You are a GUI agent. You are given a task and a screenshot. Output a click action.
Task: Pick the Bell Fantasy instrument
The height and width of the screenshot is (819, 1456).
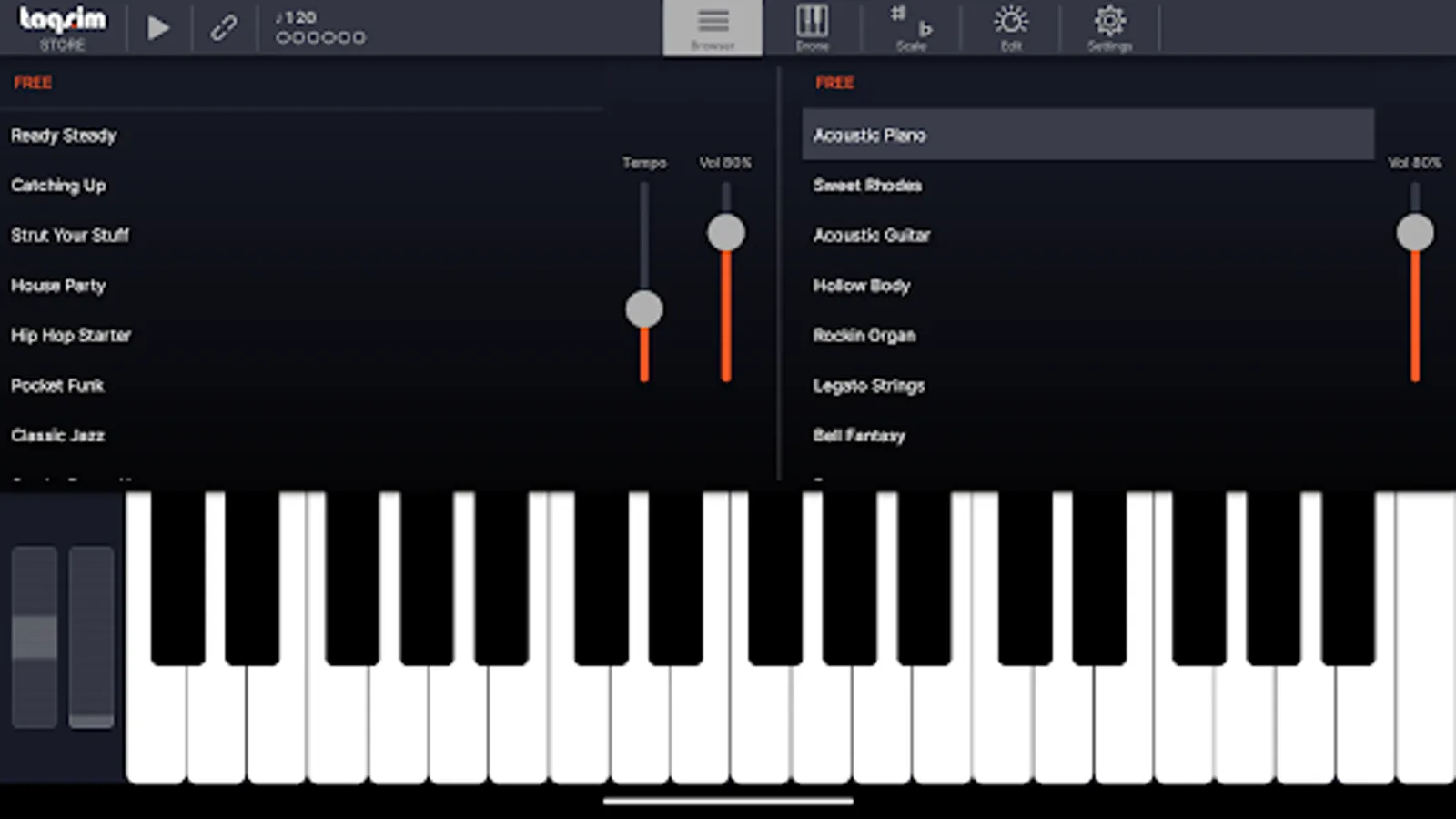click(859, 436)
